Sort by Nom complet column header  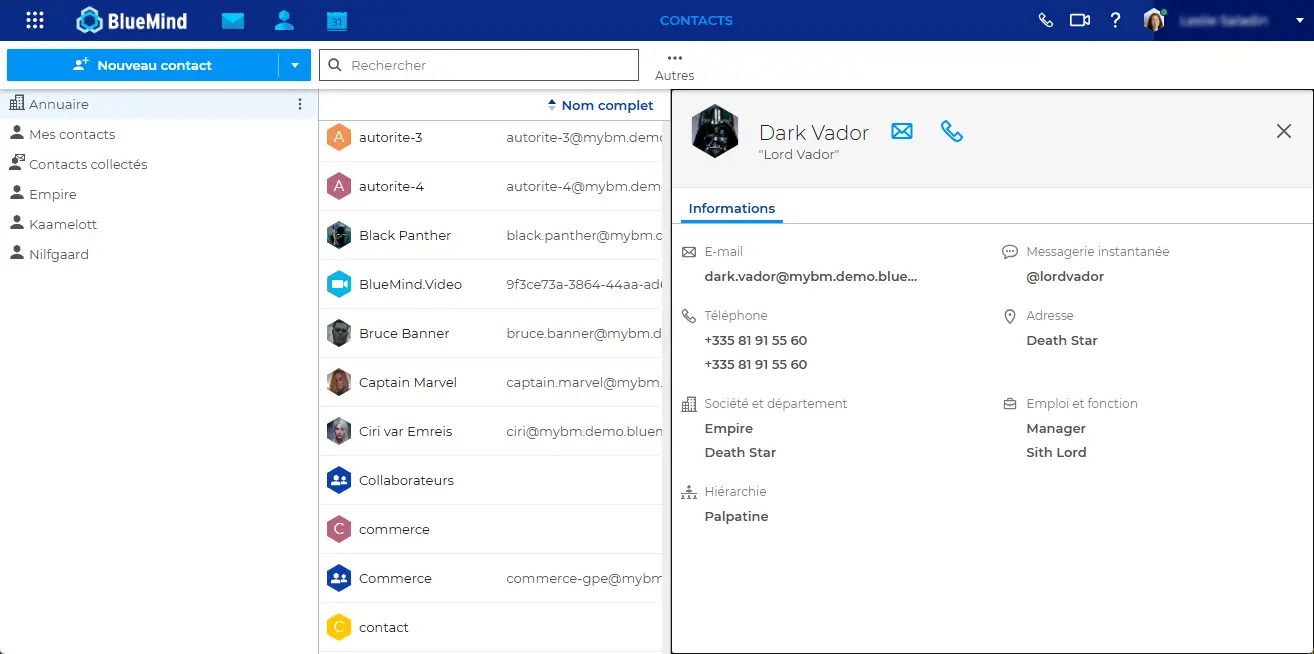click(601, 105)
